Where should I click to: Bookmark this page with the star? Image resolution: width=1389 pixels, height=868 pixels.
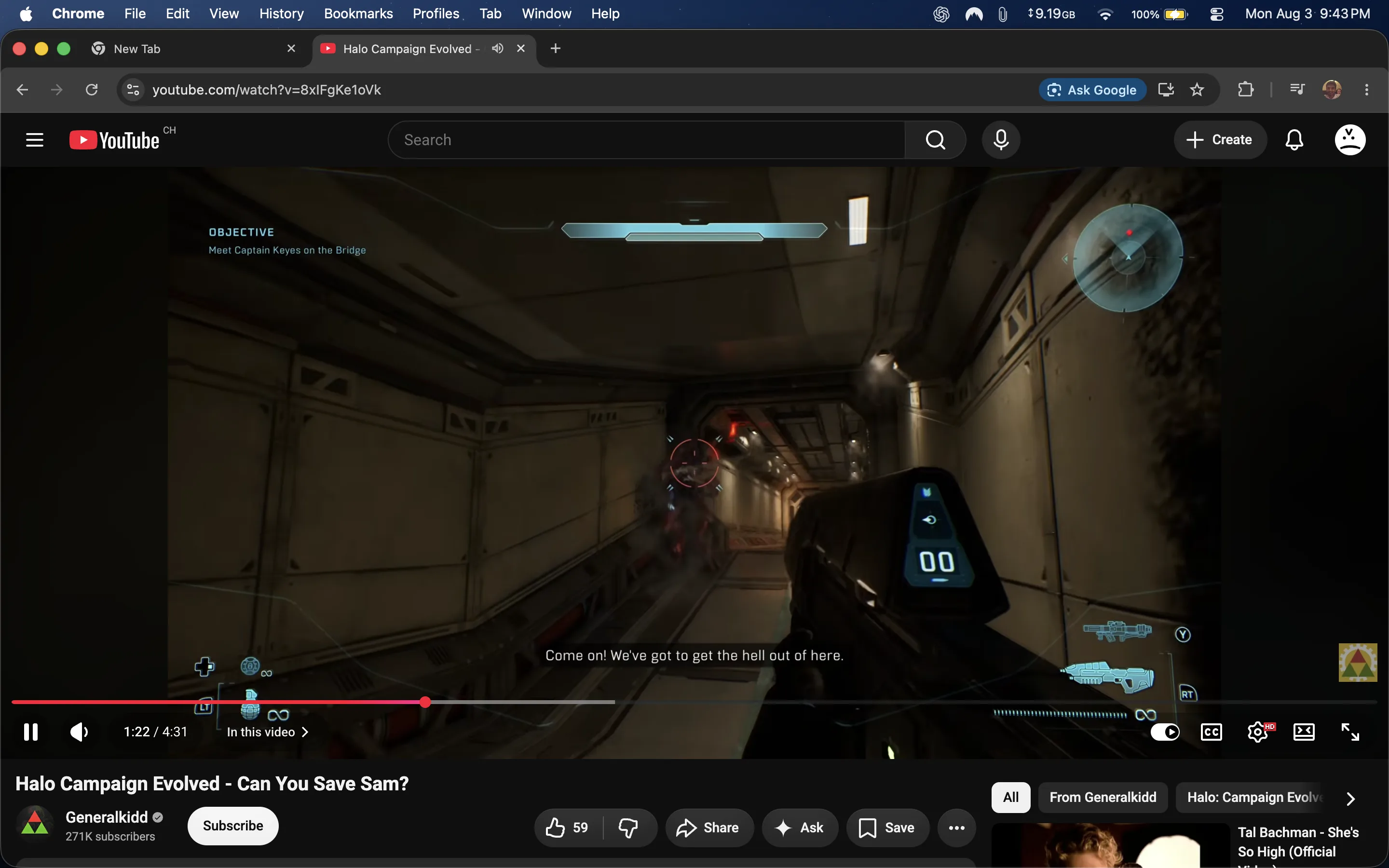[x=1197, y=90]
